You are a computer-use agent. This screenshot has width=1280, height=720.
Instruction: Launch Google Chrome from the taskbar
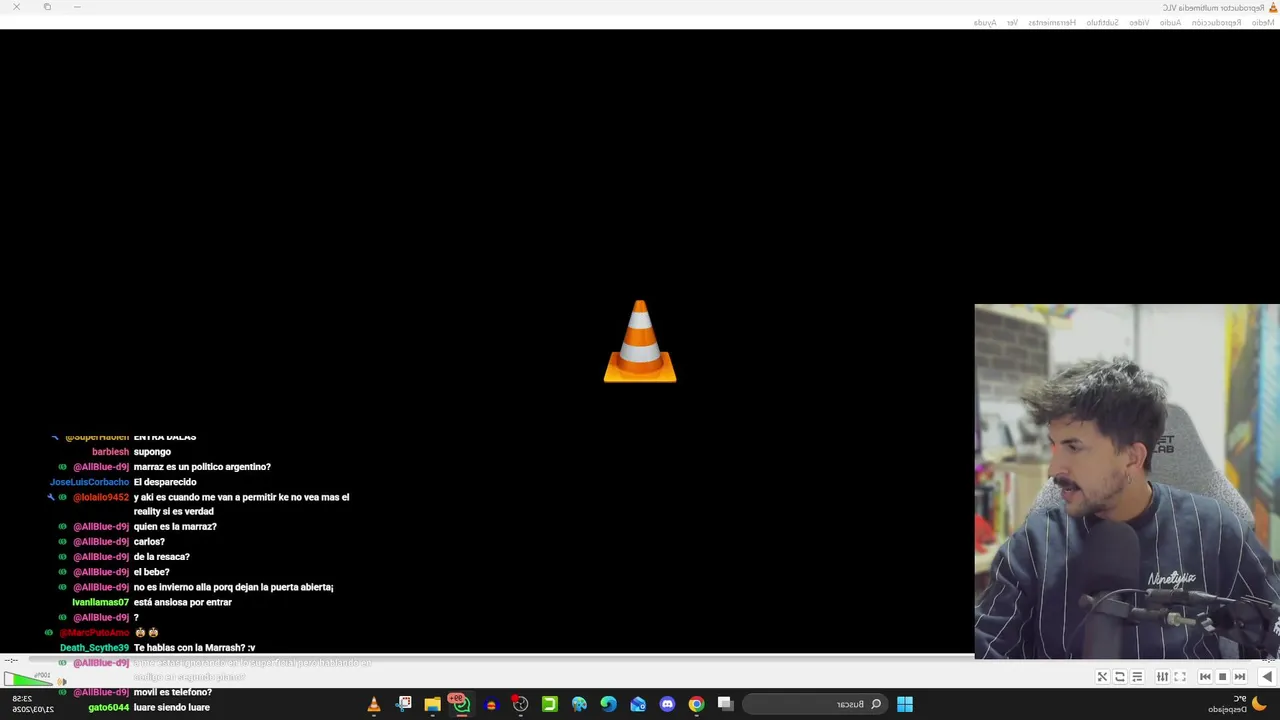(696, 704)
